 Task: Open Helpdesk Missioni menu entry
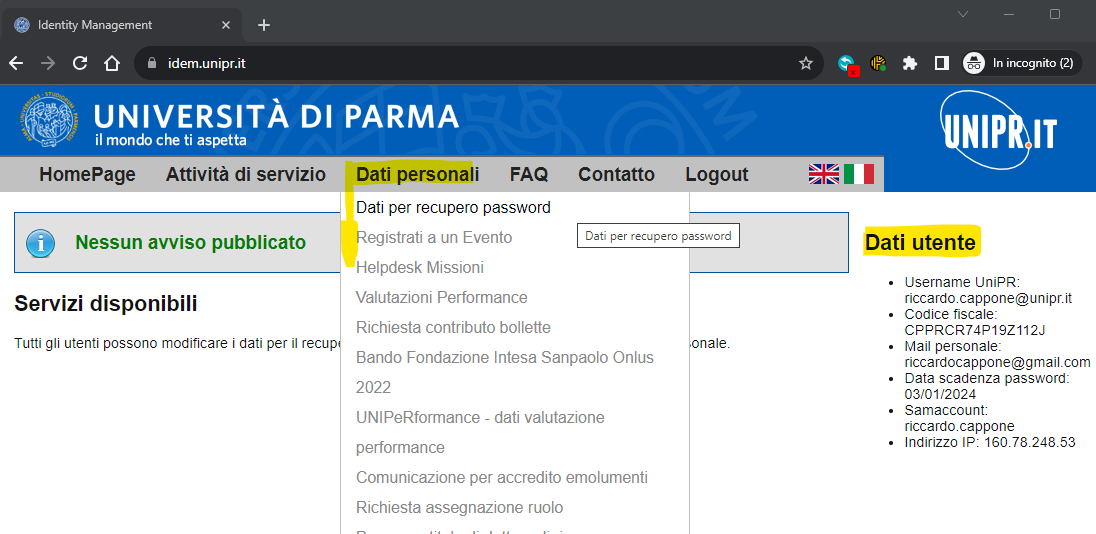coord(419,268)
